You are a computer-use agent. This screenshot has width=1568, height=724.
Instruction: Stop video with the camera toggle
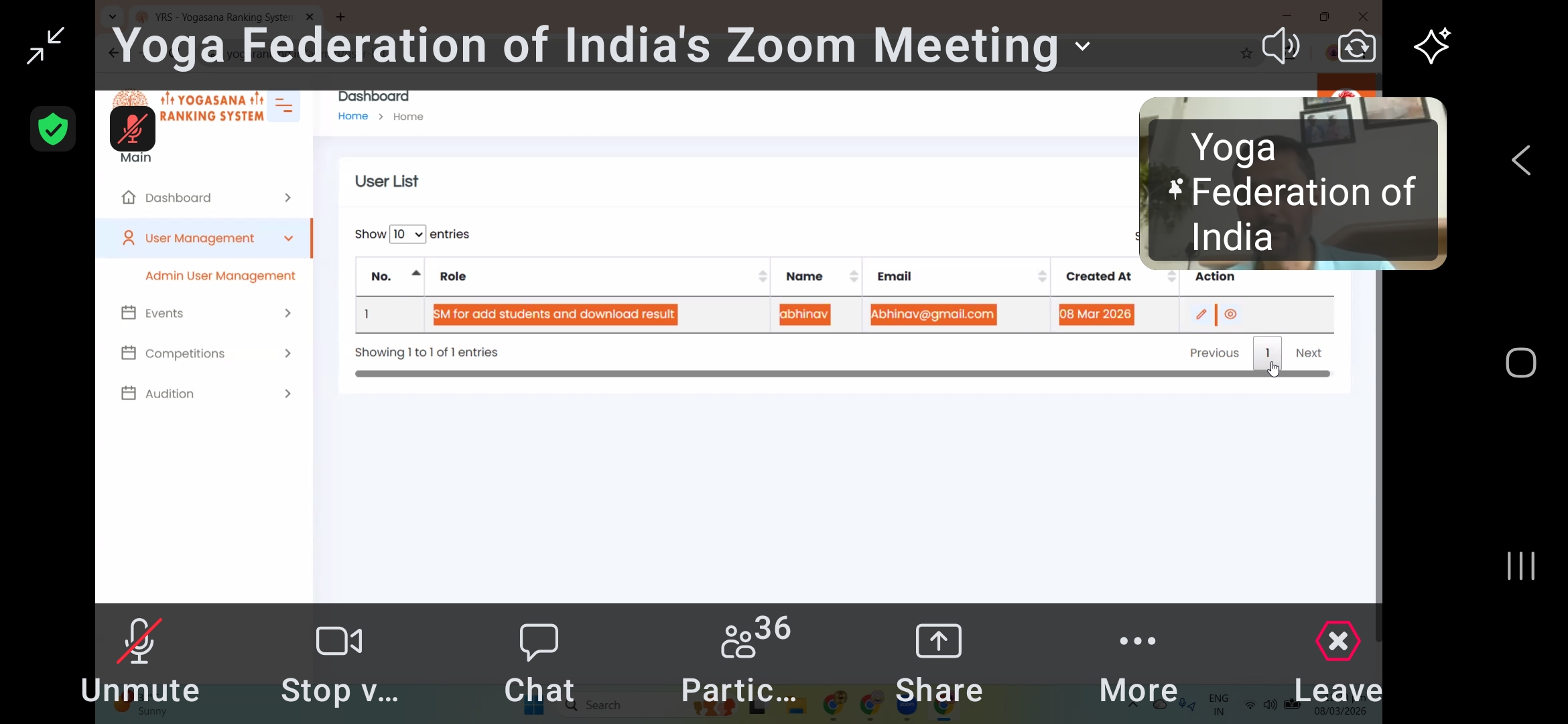[339, 660]
